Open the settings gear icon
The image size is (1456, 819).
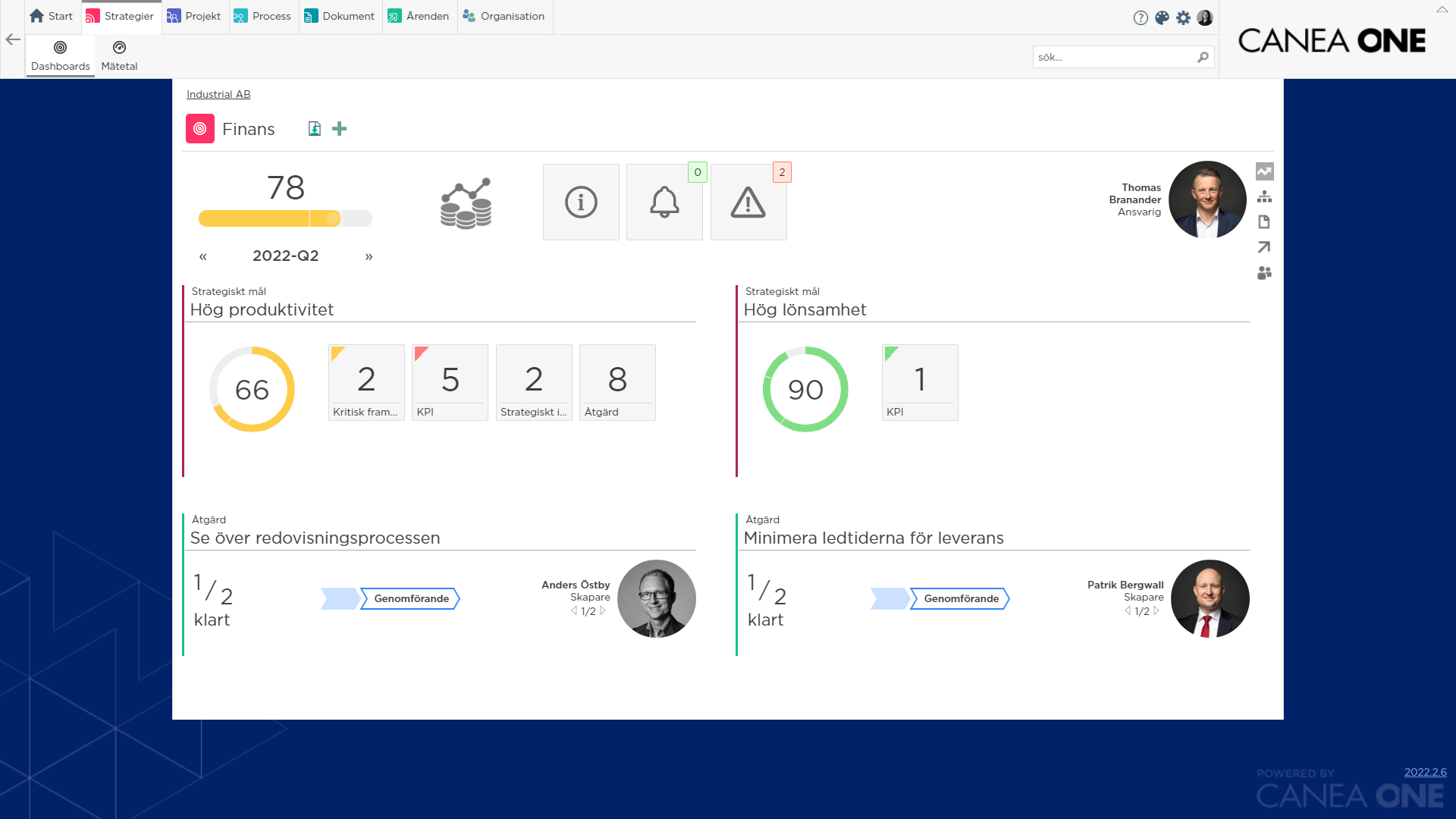pyautogui.click(x=1183, y=17)
